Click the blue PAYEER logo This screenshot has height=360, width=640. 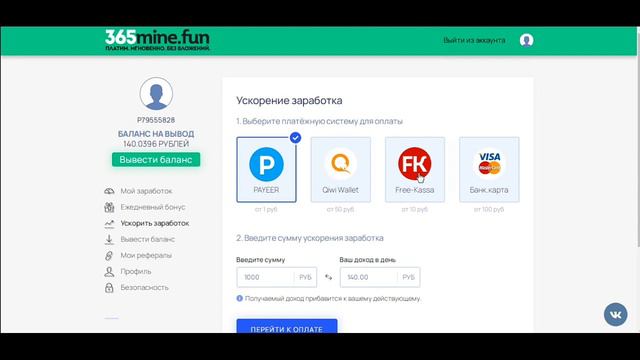pos(266,164)
